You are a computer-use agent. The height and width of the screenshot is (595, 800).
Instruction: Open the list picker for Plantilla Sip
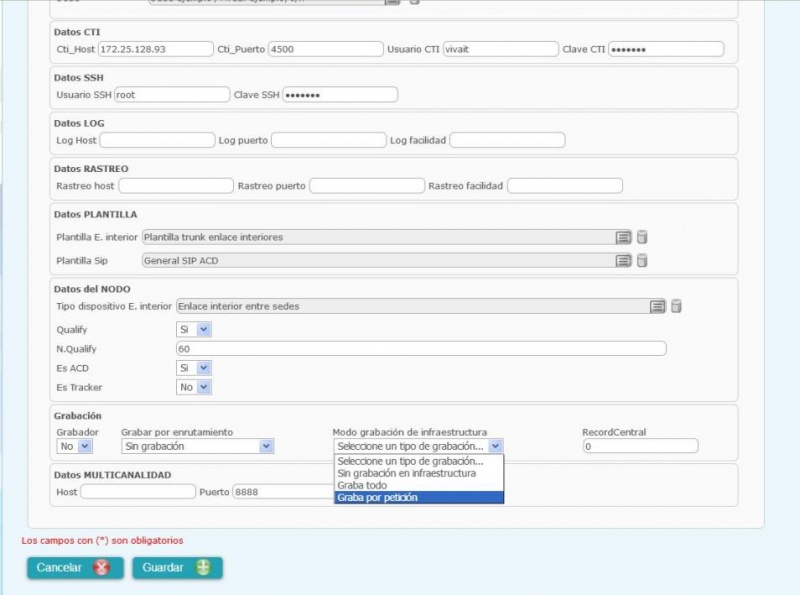point(623,261)
